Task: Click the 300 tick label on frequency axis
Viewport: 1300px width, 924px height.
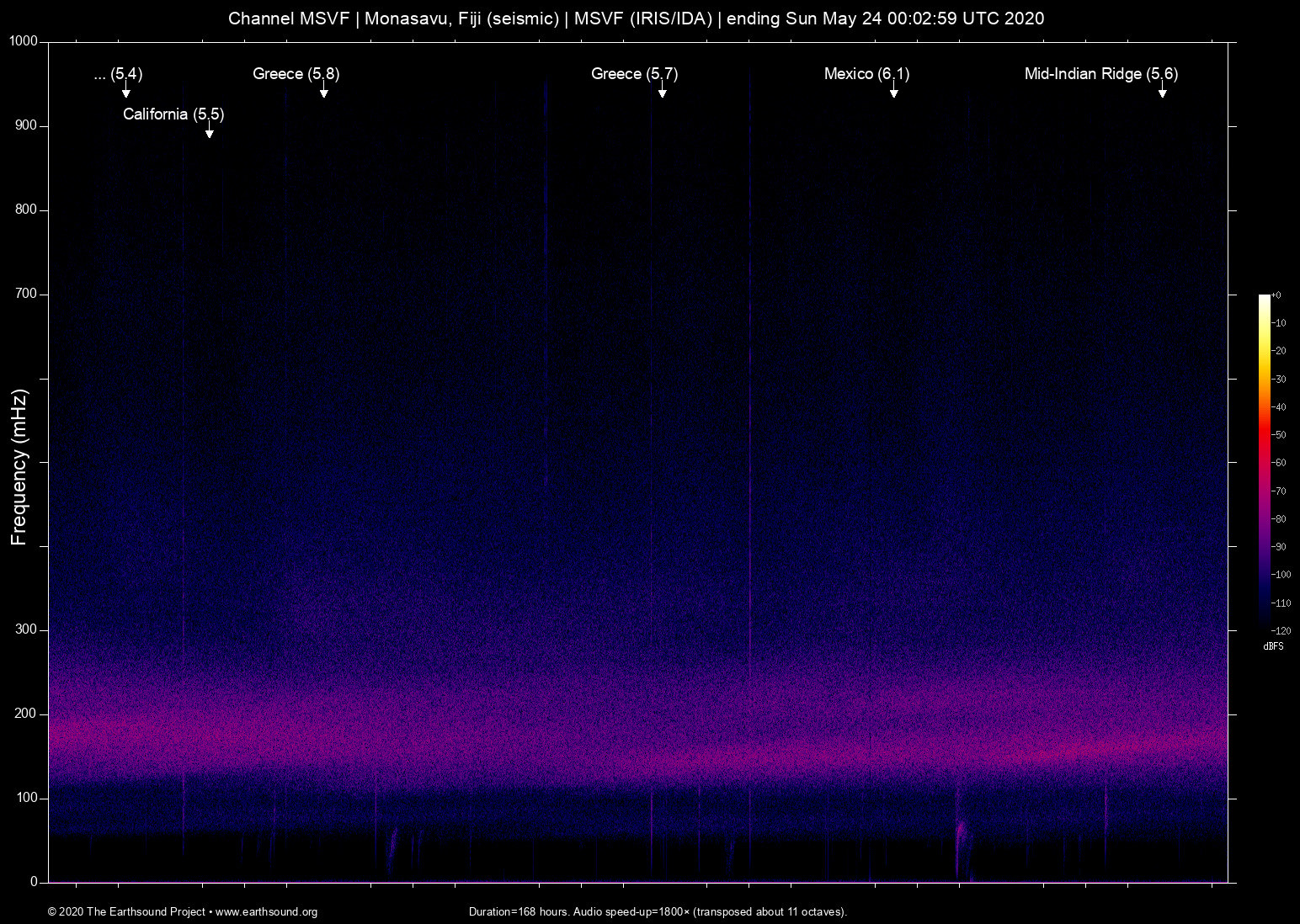Action: click(x=26, y=629)
